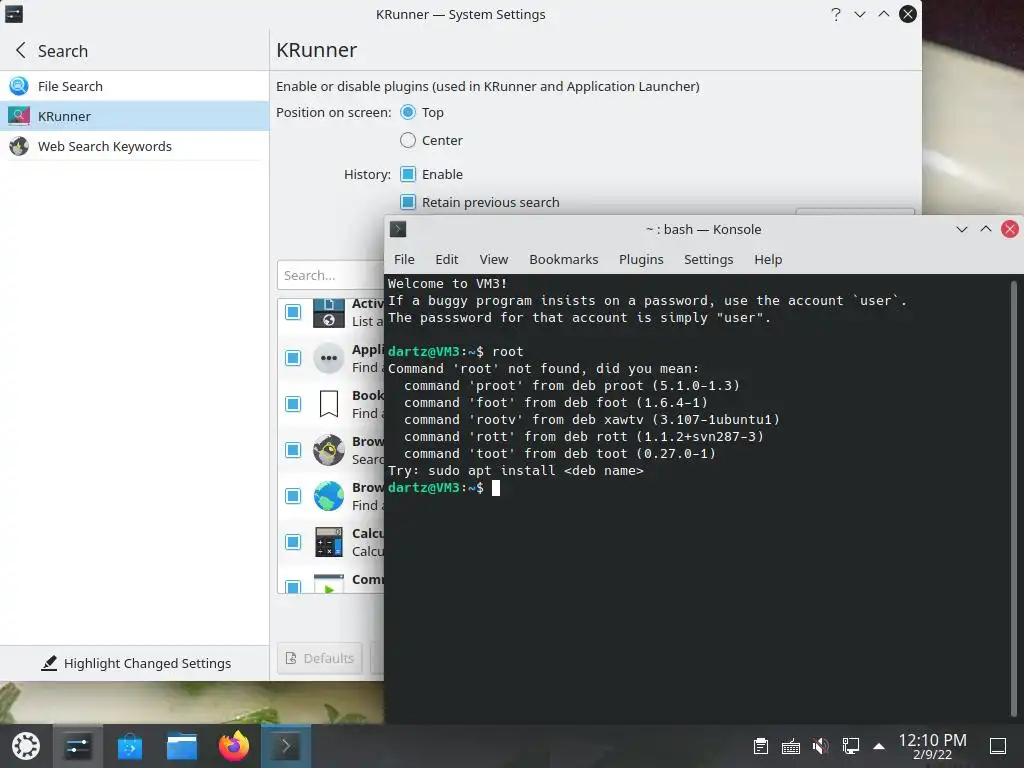Minimize the System Settings window
1024x768 pixels.
[x=859, y=14]
